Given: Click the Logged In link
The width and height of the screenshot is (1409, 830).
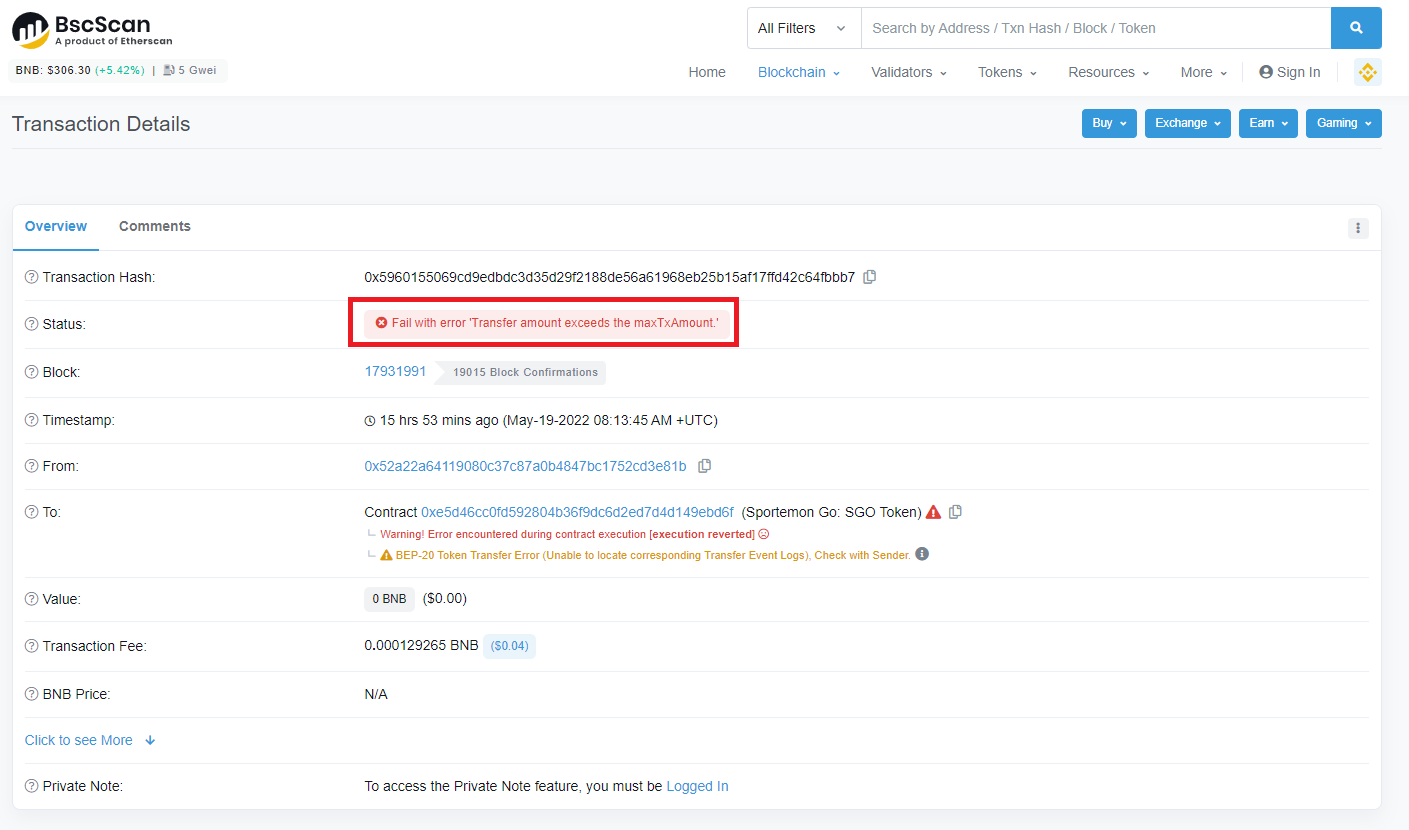Looking at the screenshot, I should (697, 786).
